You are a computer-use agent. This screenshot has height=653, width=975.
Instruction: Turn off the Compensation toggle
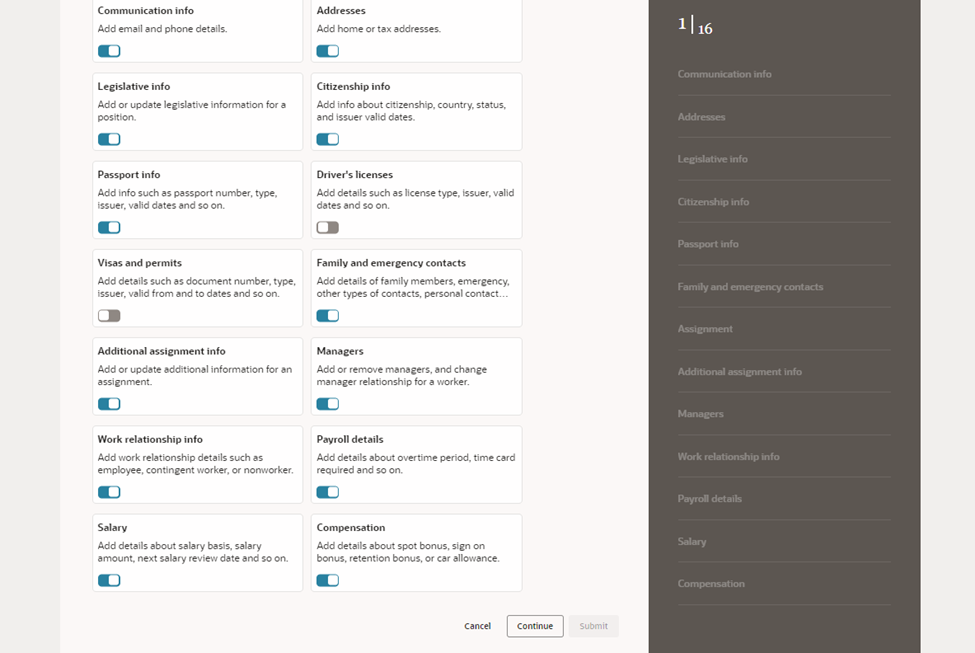coord(328,579)
